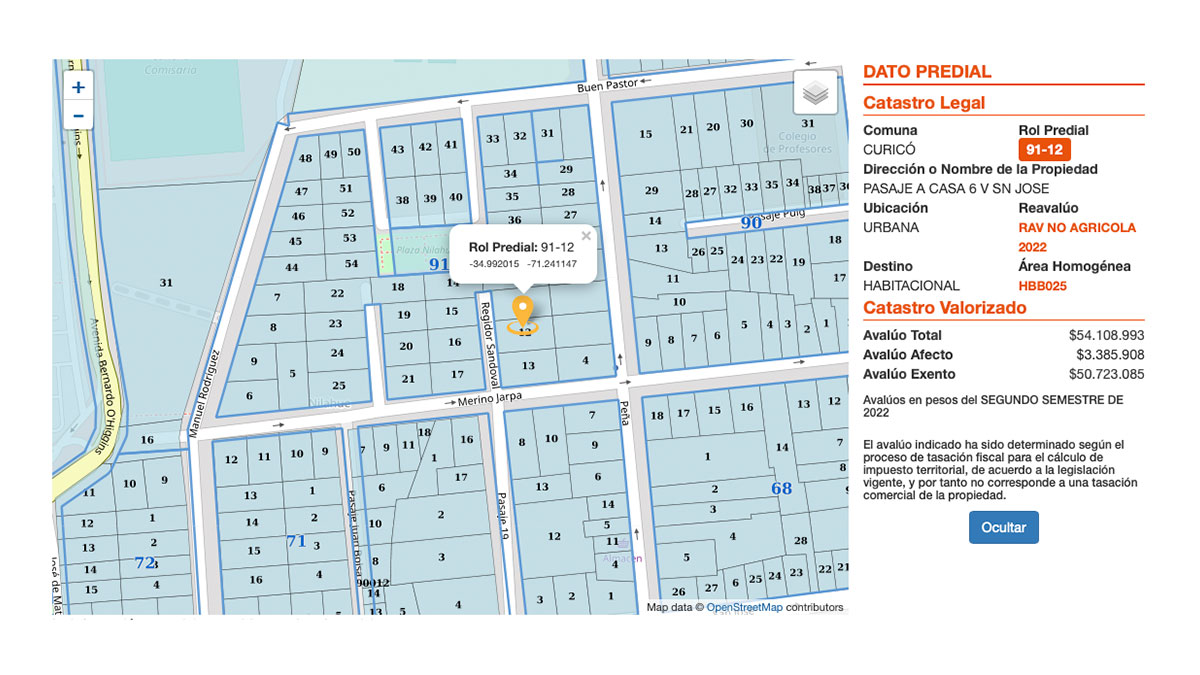Select the blue block 71 label
Screen dimensions: 1200x675
(x=296, y=541)
